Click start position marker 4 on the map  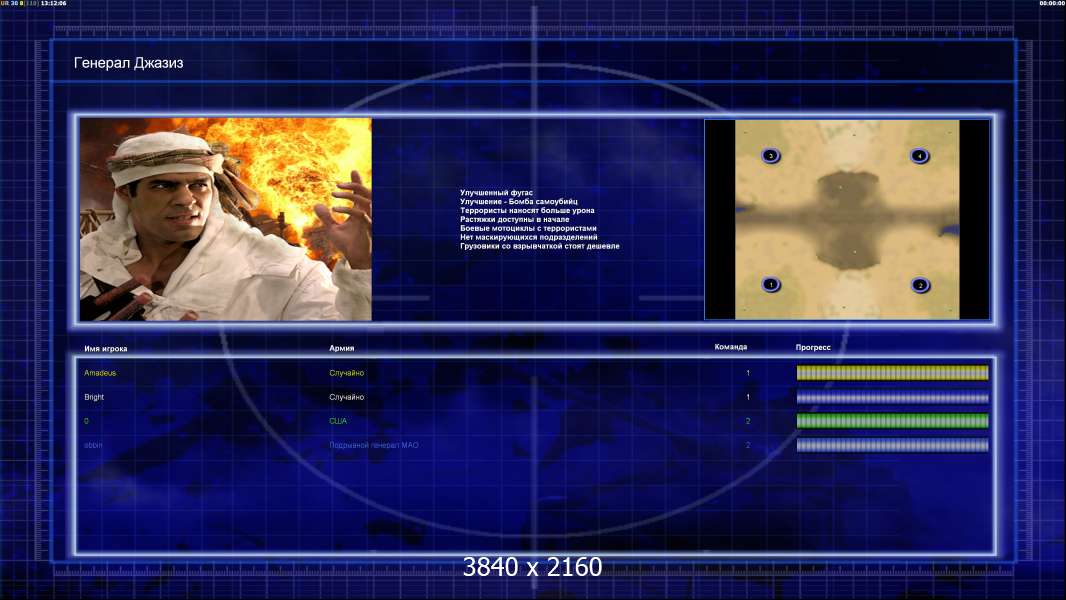click(919, 156)
